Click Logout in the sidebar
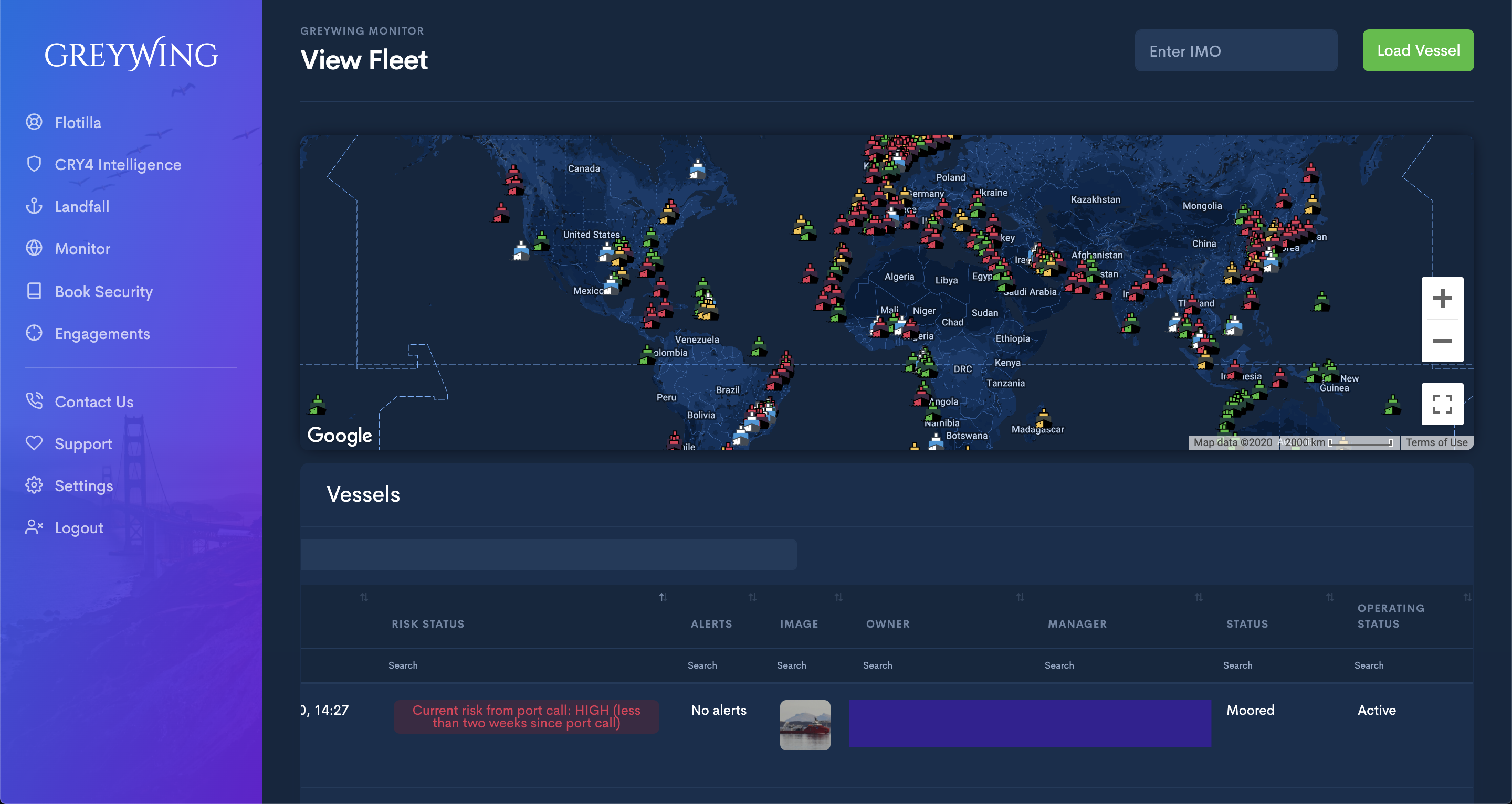 point(79,528)
